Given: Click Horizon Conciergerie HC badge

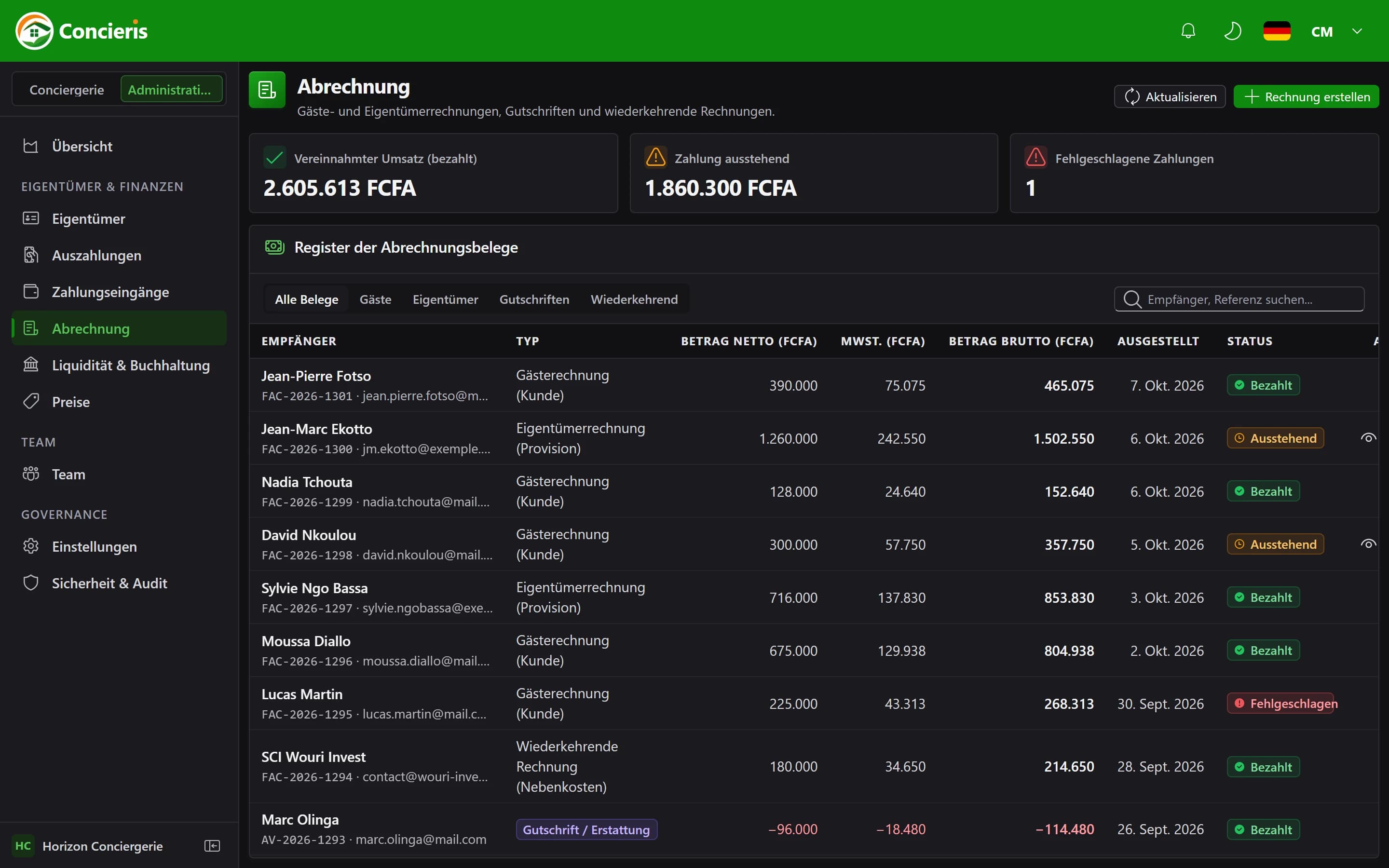Looking at the screenshot, I should tap(23, 846).
